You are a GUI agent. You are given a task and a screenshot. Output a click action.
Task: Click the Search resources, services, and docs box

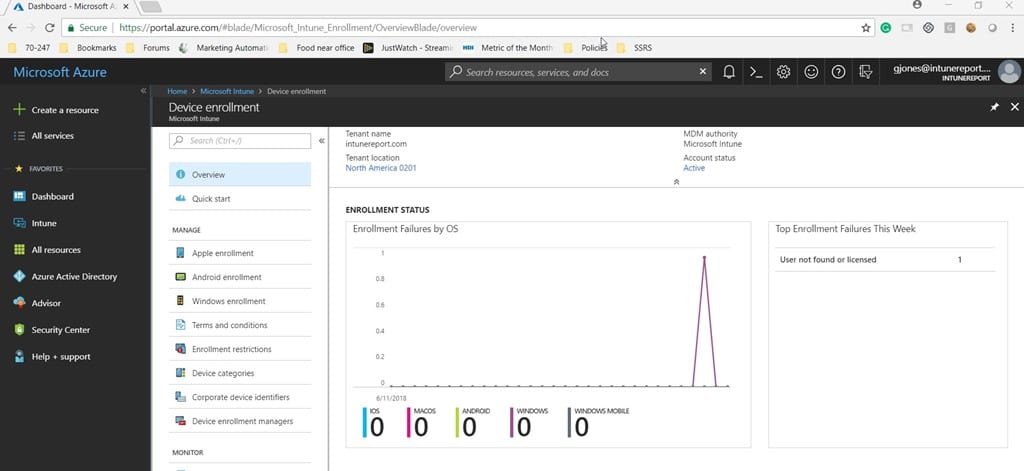(x=577, y=72)
